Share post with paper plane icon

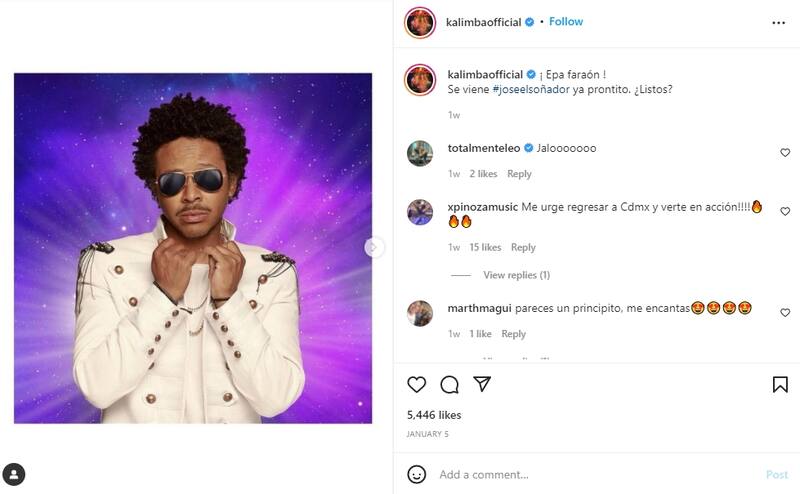click(x=482, y=384)
